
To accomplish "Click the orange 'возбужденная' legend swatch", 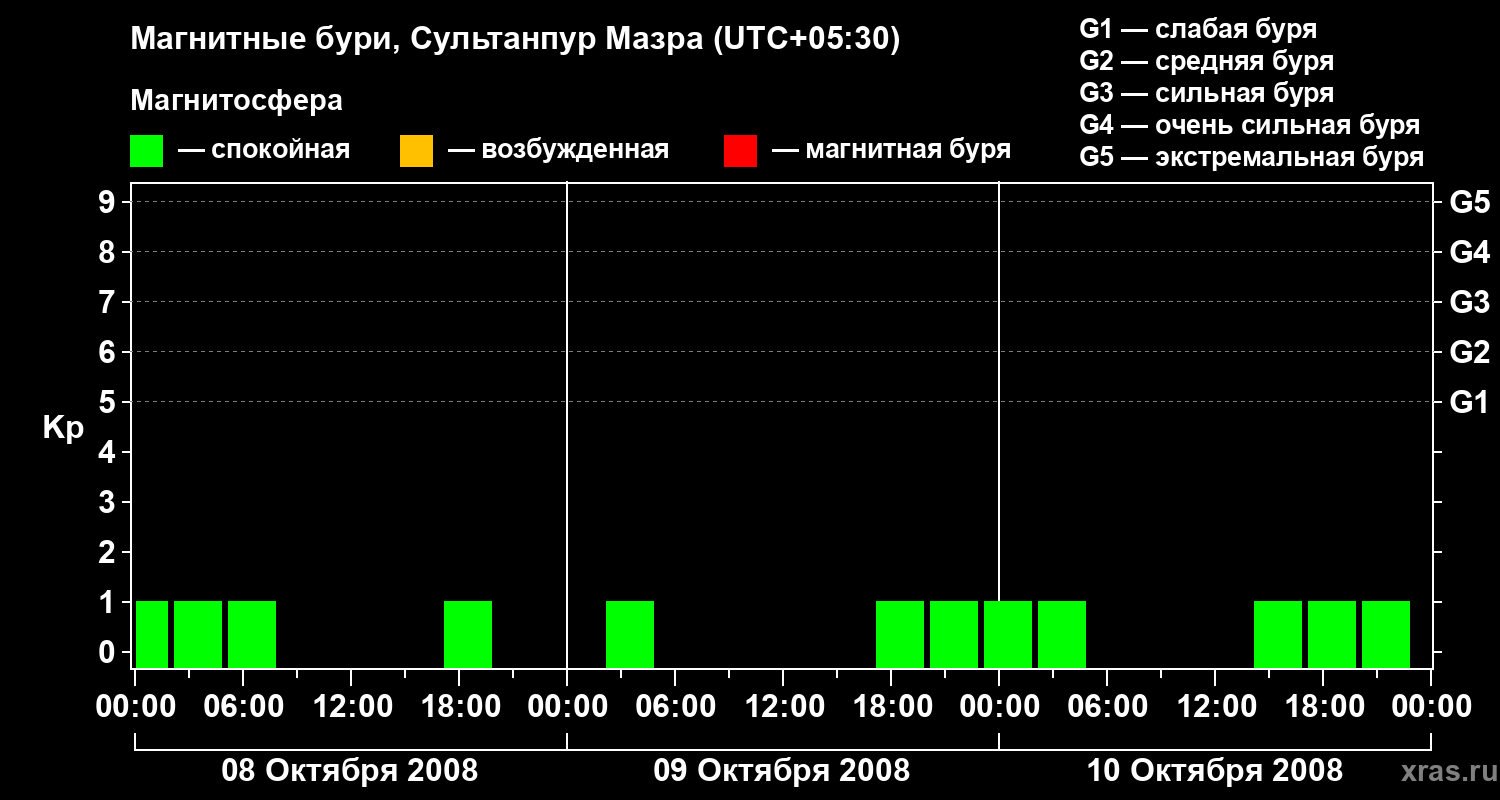I will [x=416, y=151].
